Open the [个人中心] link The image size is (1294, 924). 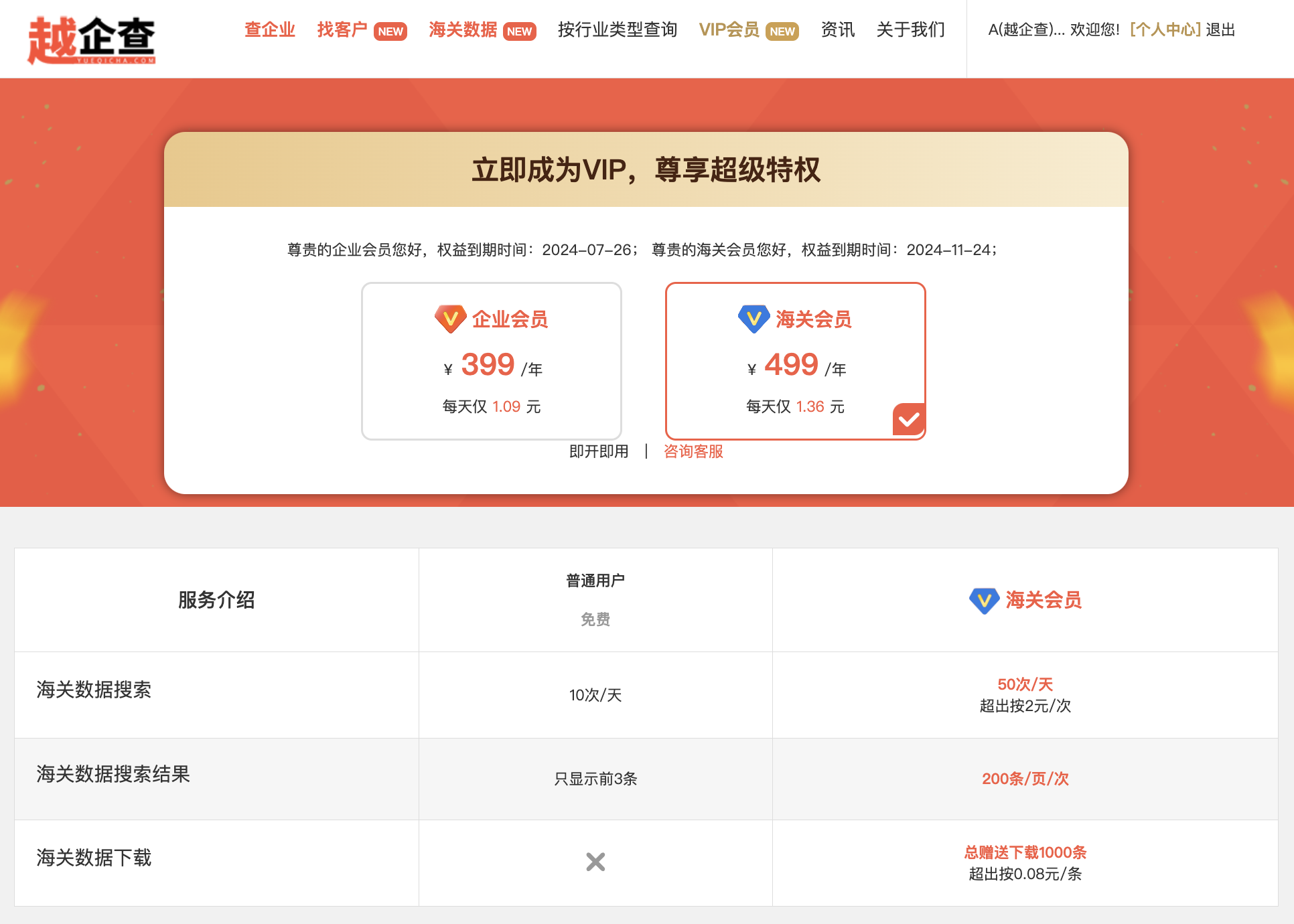point(1165,29)
